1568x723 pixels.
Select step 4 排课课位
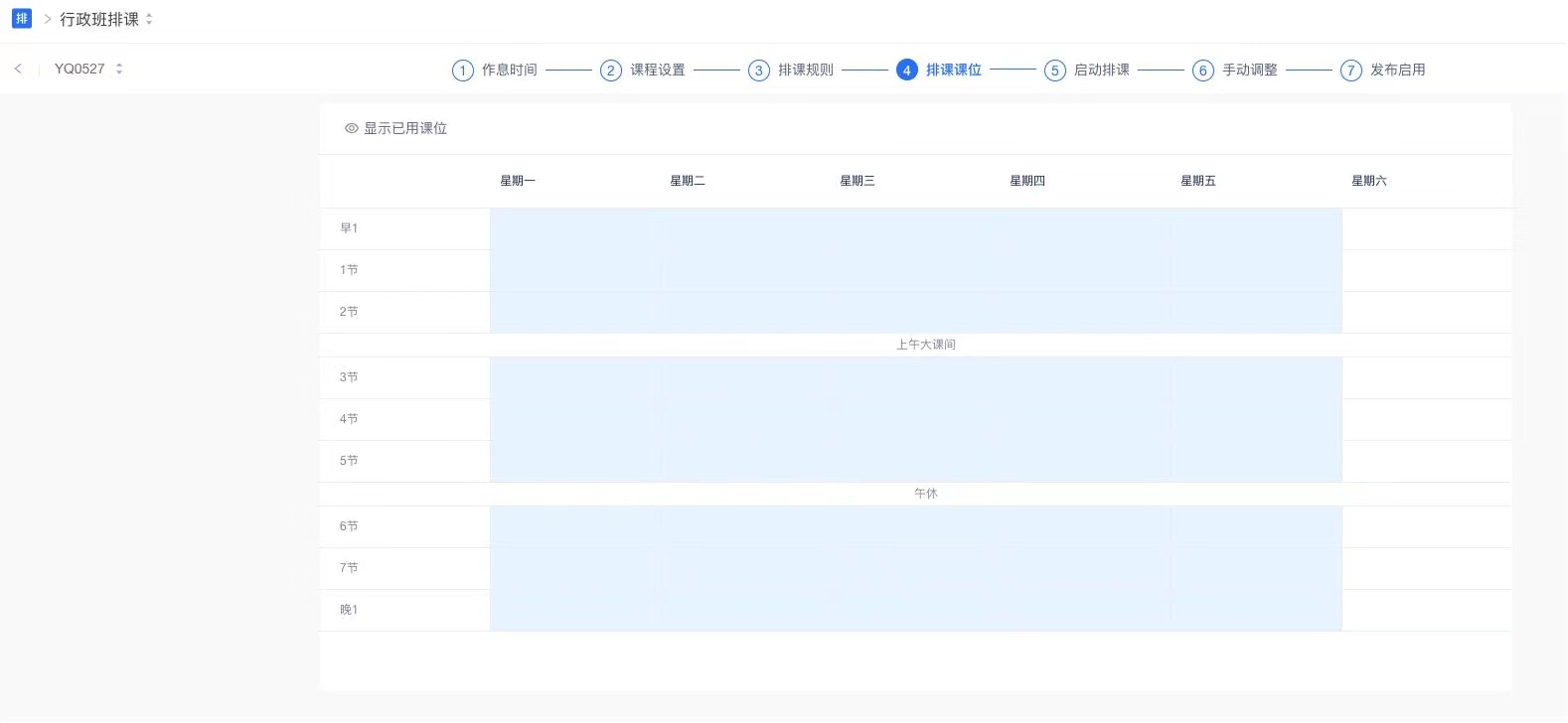click(x=939, y=70)
